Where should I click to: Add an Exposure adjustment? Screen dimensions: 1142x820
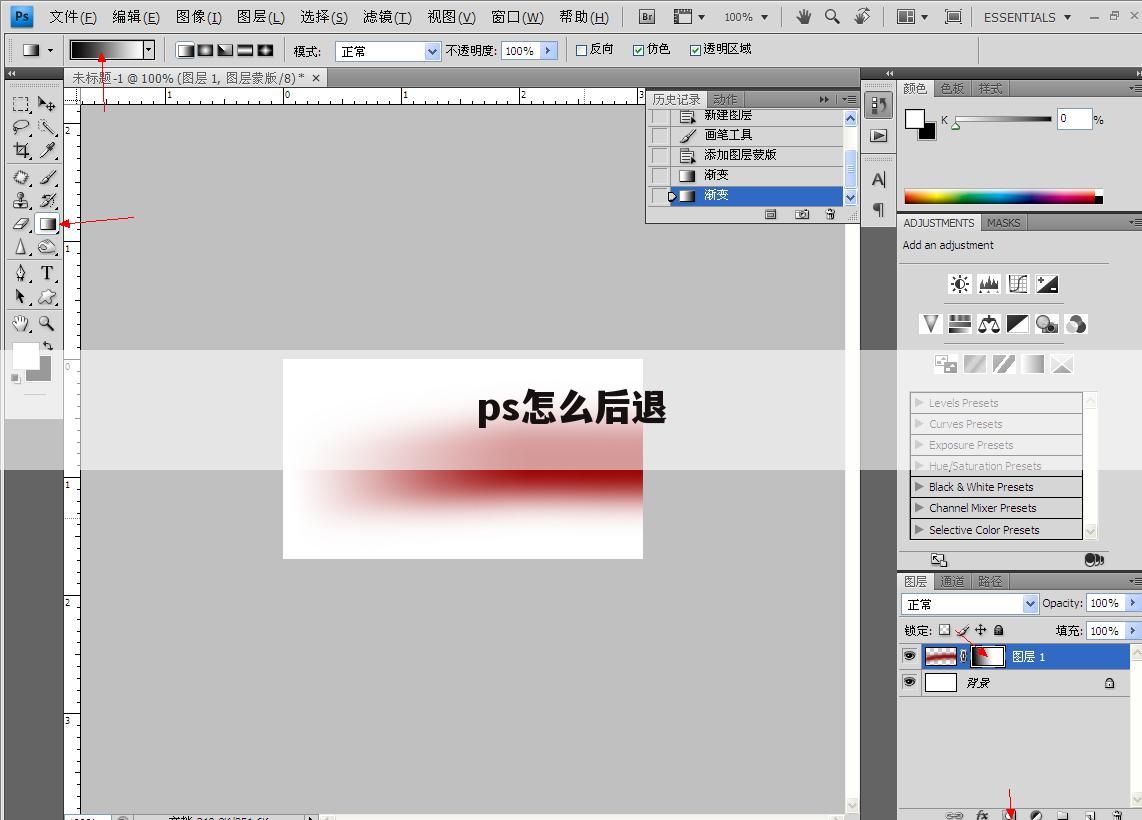tap(1047, 284)
